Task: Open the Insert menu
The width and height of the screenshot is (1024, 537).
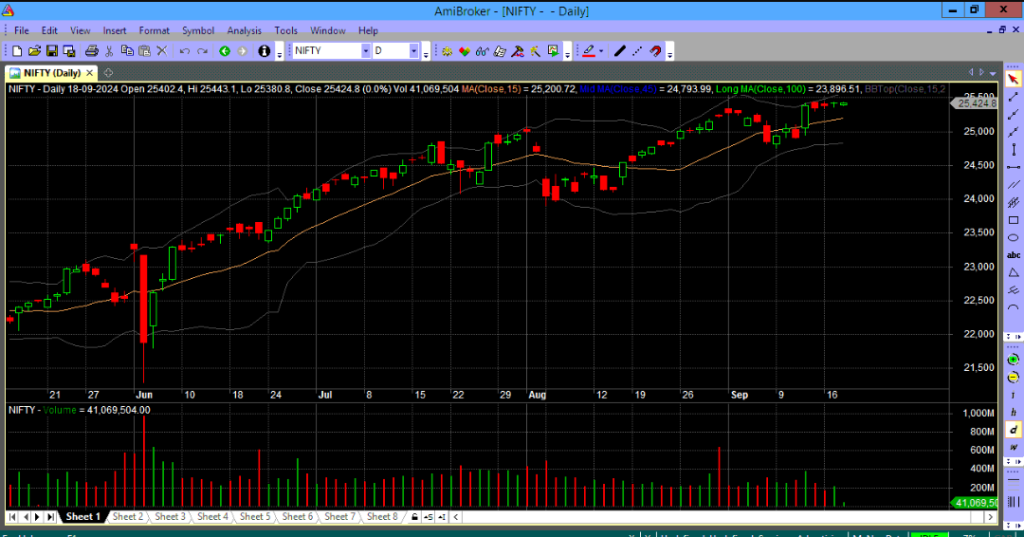Action: (x=114, y=31)
